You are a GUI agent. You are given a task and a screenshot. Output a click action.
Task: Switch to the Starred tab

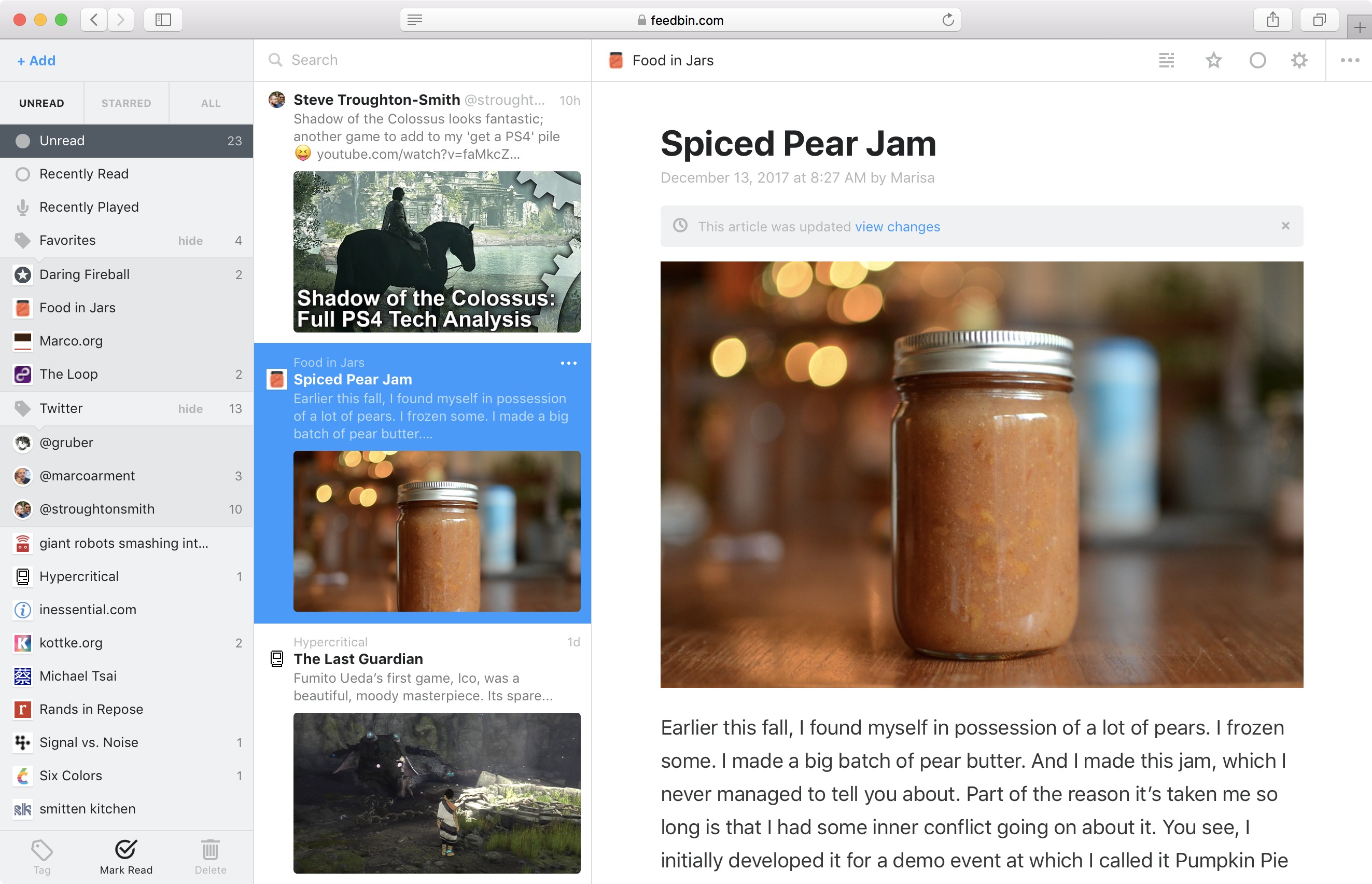pyautogui.click(x=126, y=103)
